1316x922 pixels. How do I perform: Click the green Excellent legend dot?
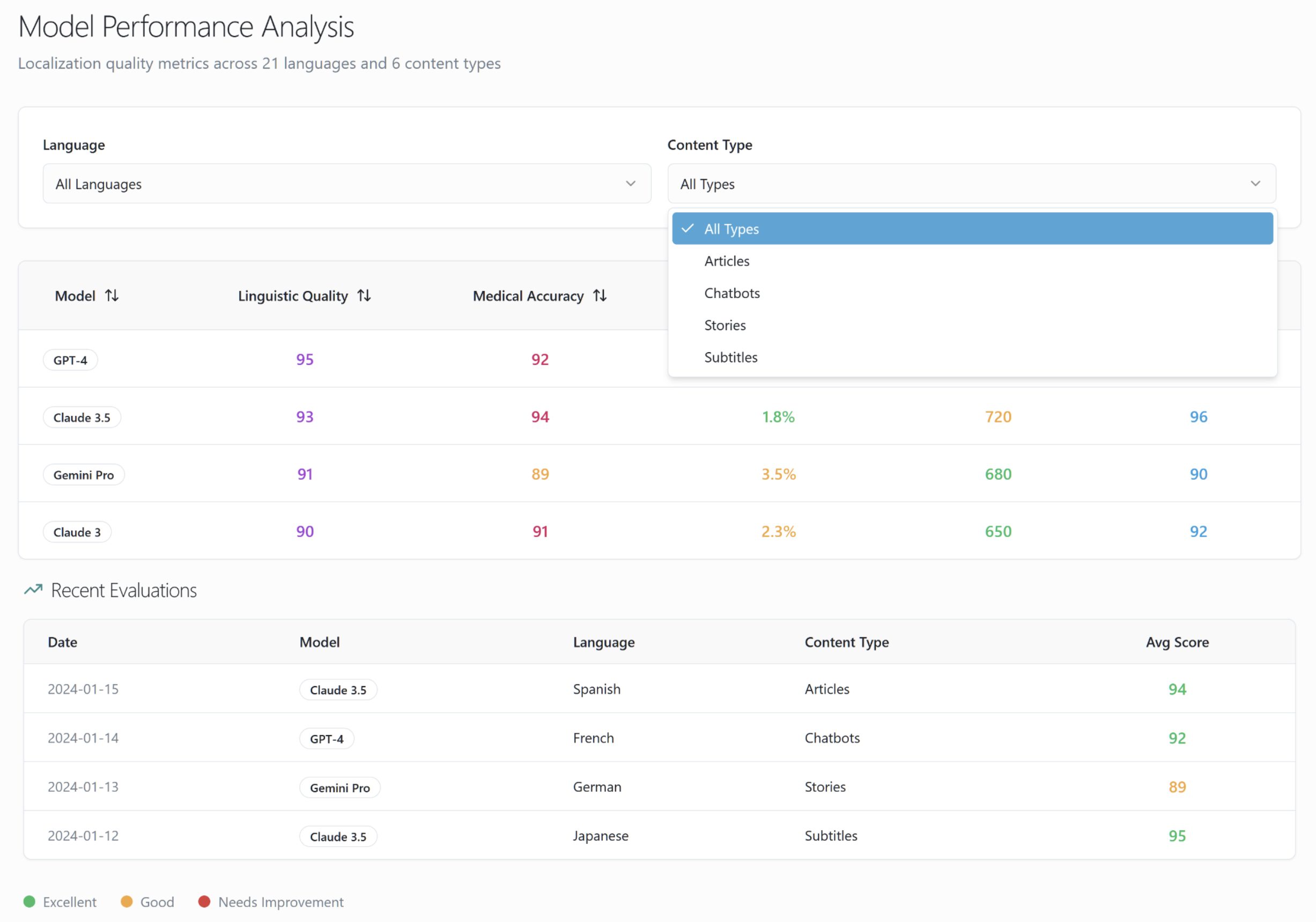(30, 902)
